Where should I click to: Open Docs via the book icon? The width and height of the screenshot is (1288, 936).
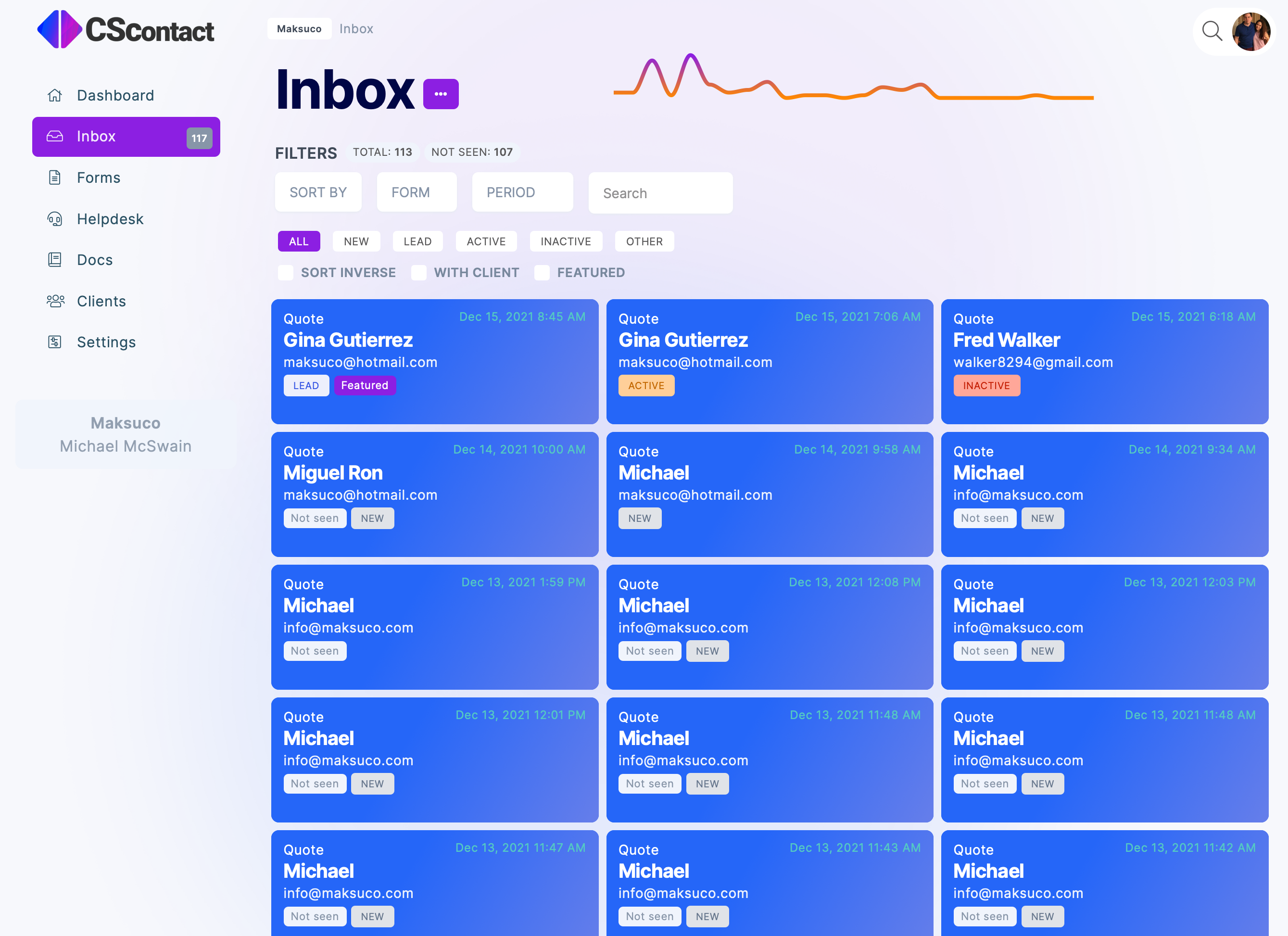point(54,260)
